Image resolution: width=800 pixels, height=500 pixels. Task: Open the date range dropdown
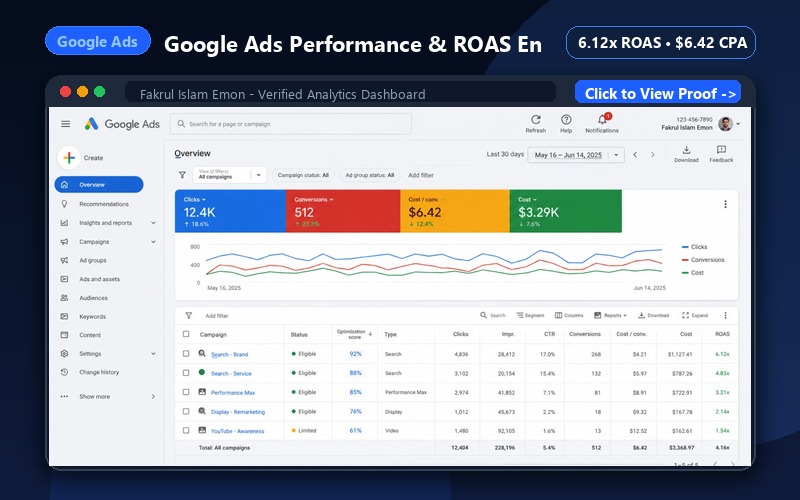(x=576, y=155)
